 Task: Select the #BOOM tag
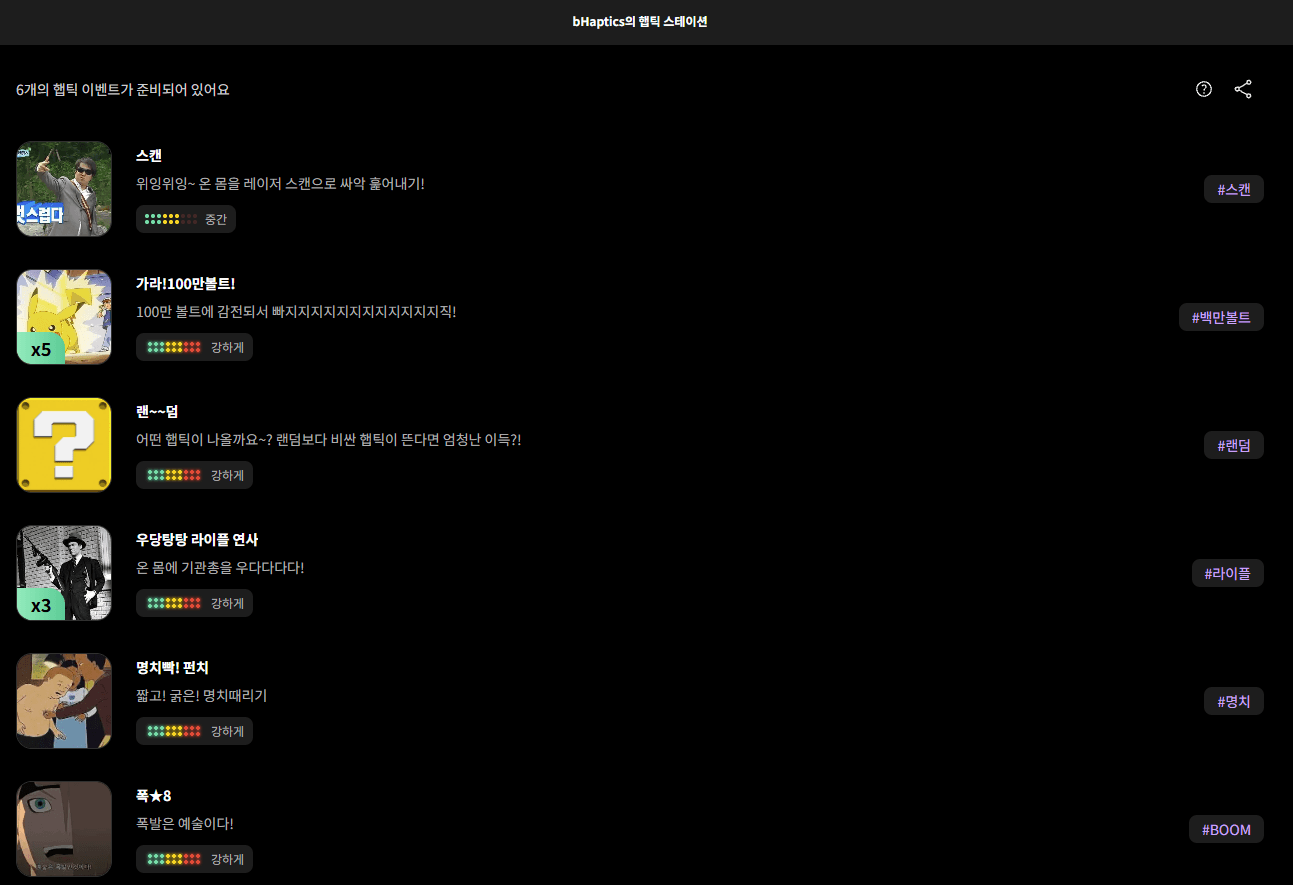[x=1226, y=829]
